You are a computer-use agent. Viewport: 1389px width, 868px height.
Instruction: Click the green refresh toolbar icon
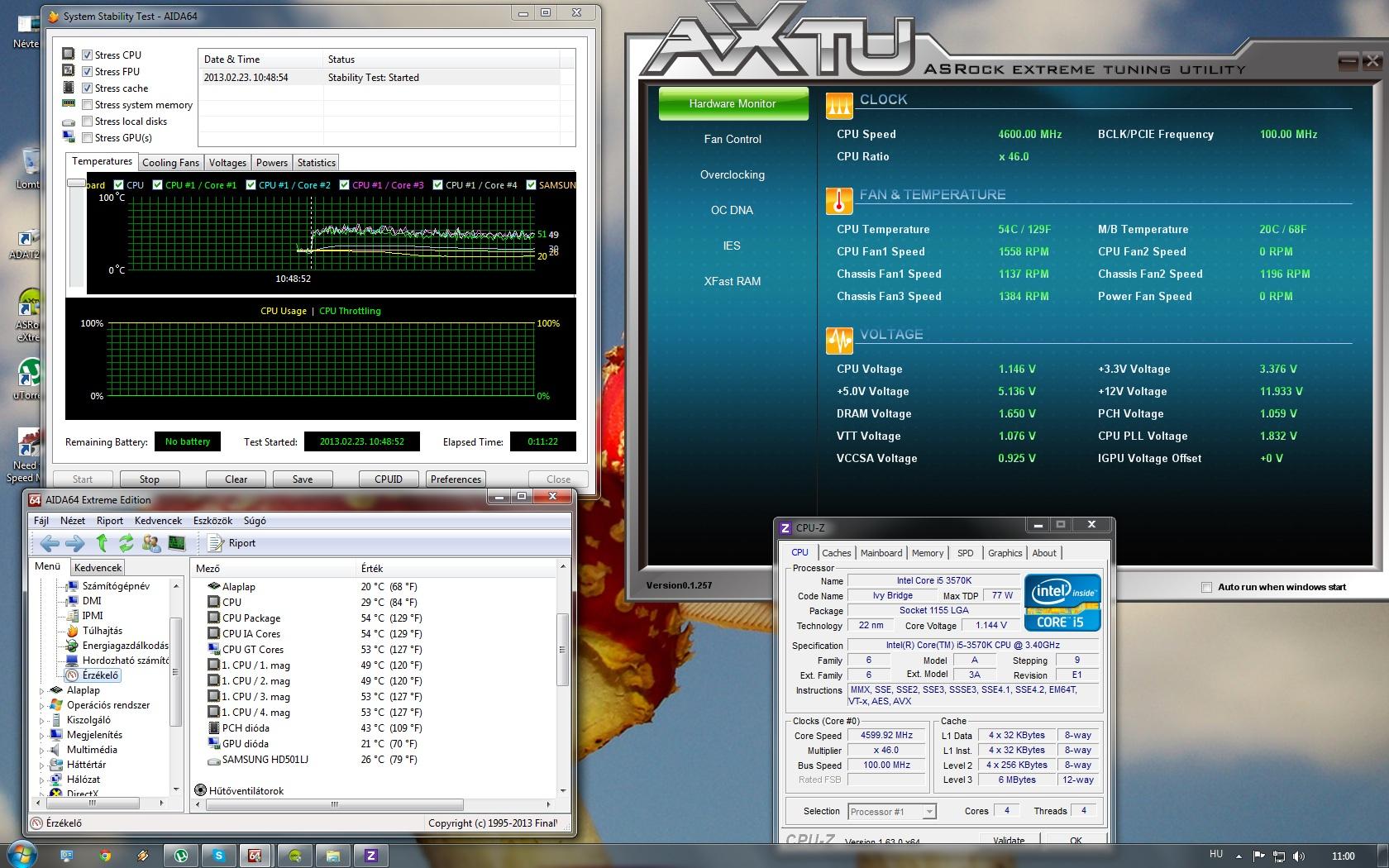126,543
